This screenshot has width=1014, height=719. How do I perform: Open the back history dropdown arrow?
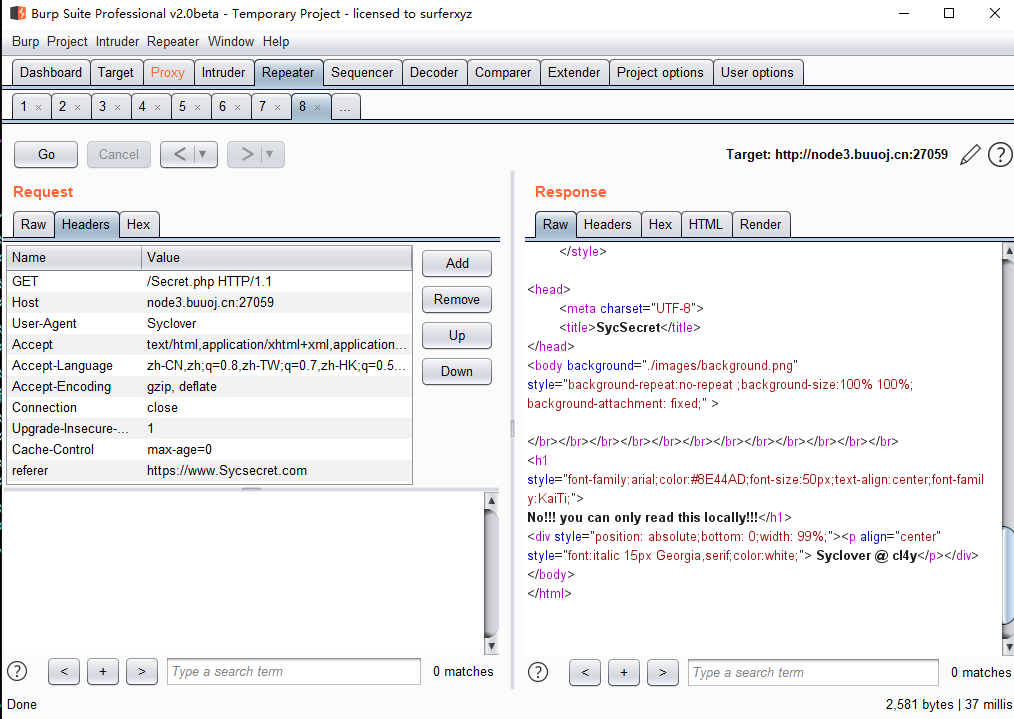[203, 154]
